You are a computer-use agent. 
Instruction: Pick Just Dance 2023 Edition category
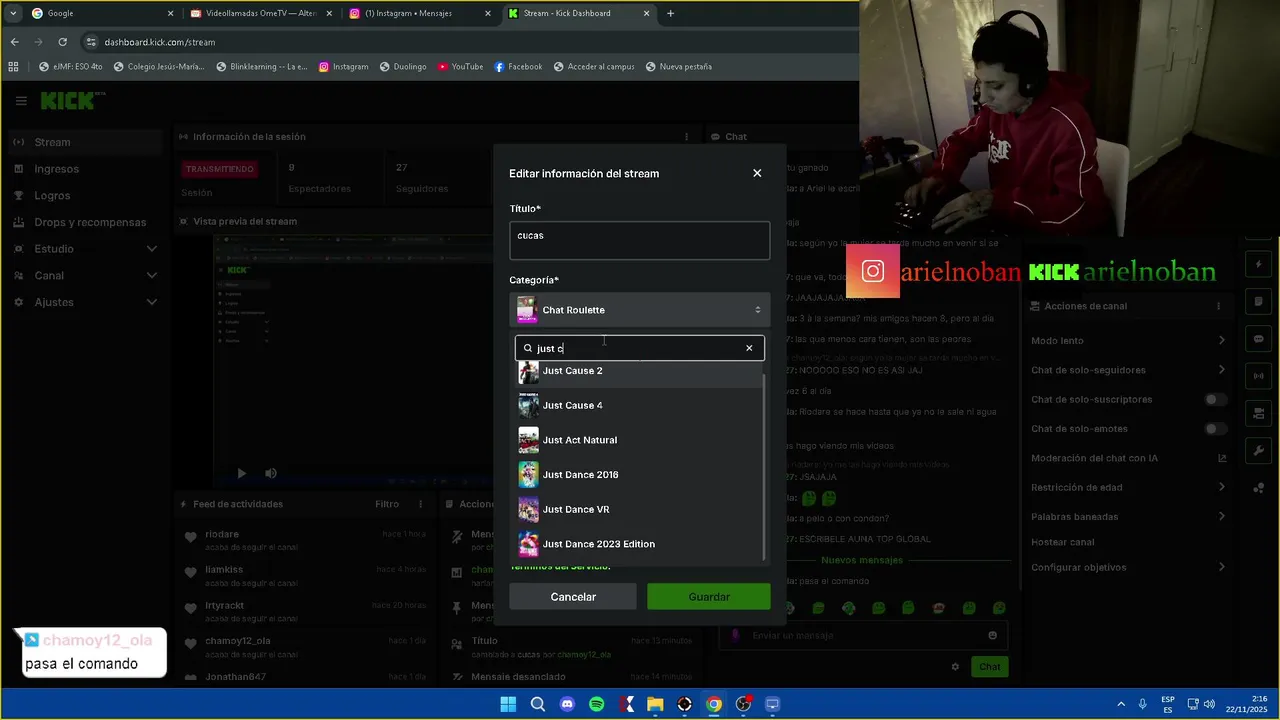(x=640, y=544)
